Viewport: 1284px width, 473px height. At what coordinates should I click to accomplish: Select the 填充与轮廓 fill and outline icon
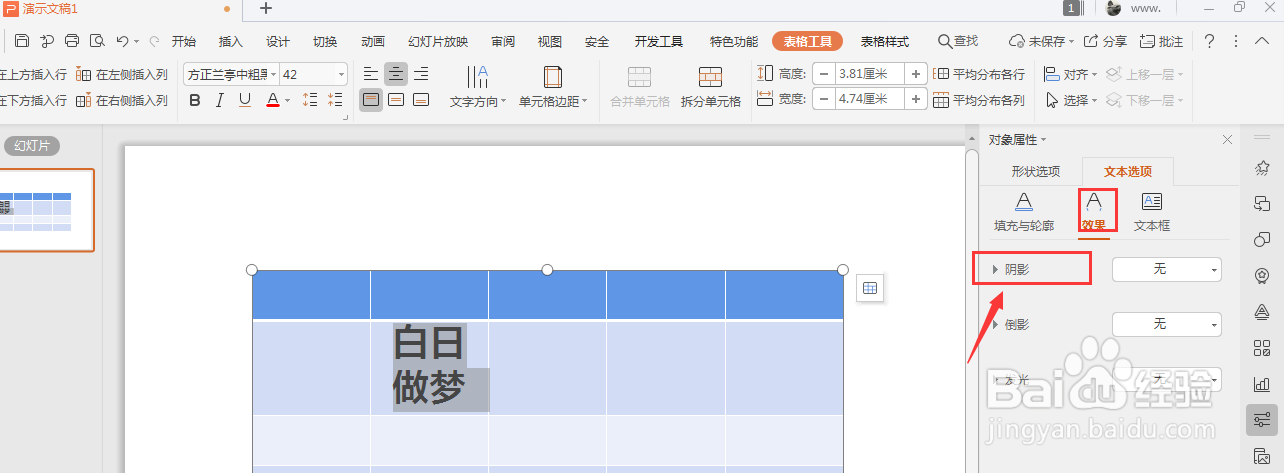tap(1024, 212)
